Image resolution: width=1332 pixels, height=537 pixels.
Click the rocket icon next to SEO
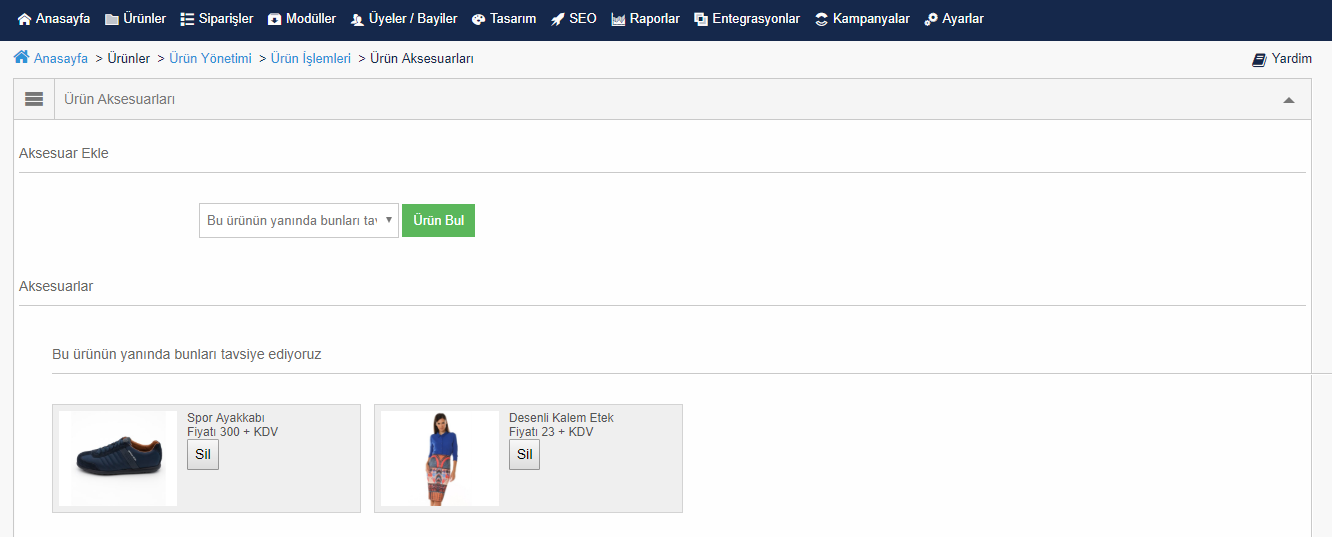(558, 19)
